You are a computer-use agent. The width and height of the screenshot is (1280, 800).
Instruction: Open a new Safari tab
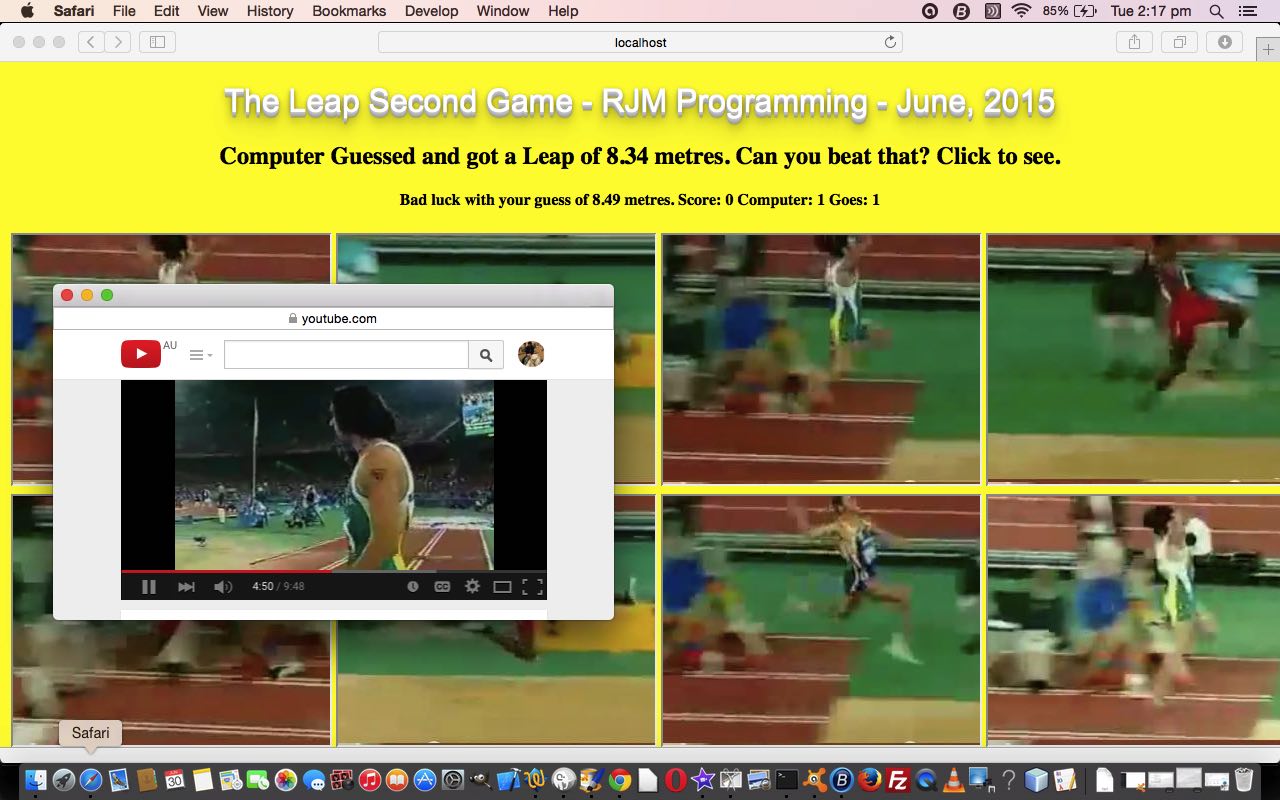coord(1268,48)
